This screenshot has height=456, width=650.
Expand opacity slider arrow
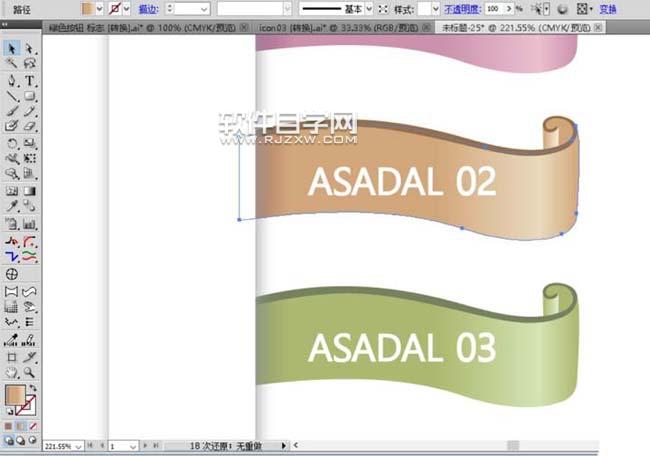point(509,8)
